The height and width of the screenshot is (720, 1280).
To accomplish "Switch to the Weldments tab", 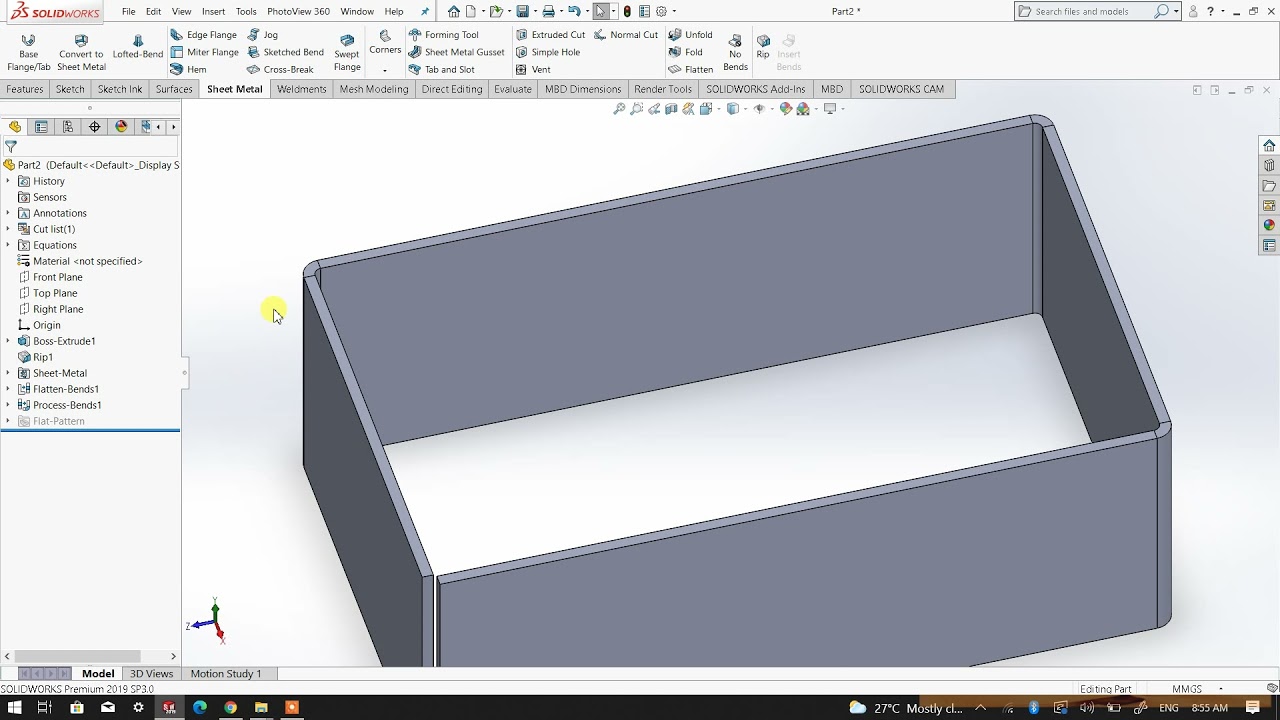I will tap(302, 89).
